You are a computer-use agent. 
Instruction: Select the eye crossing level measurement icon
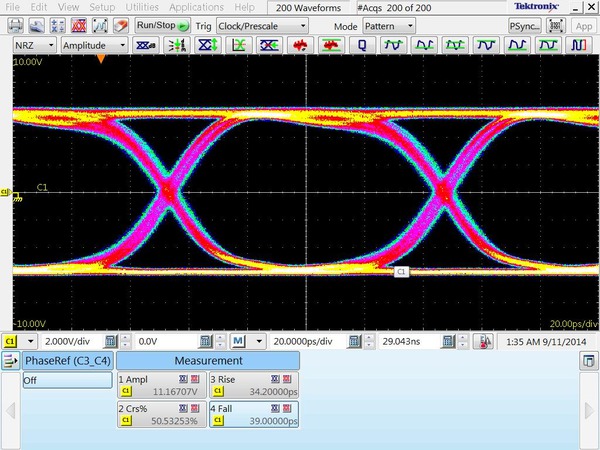(x=239, y=45)
